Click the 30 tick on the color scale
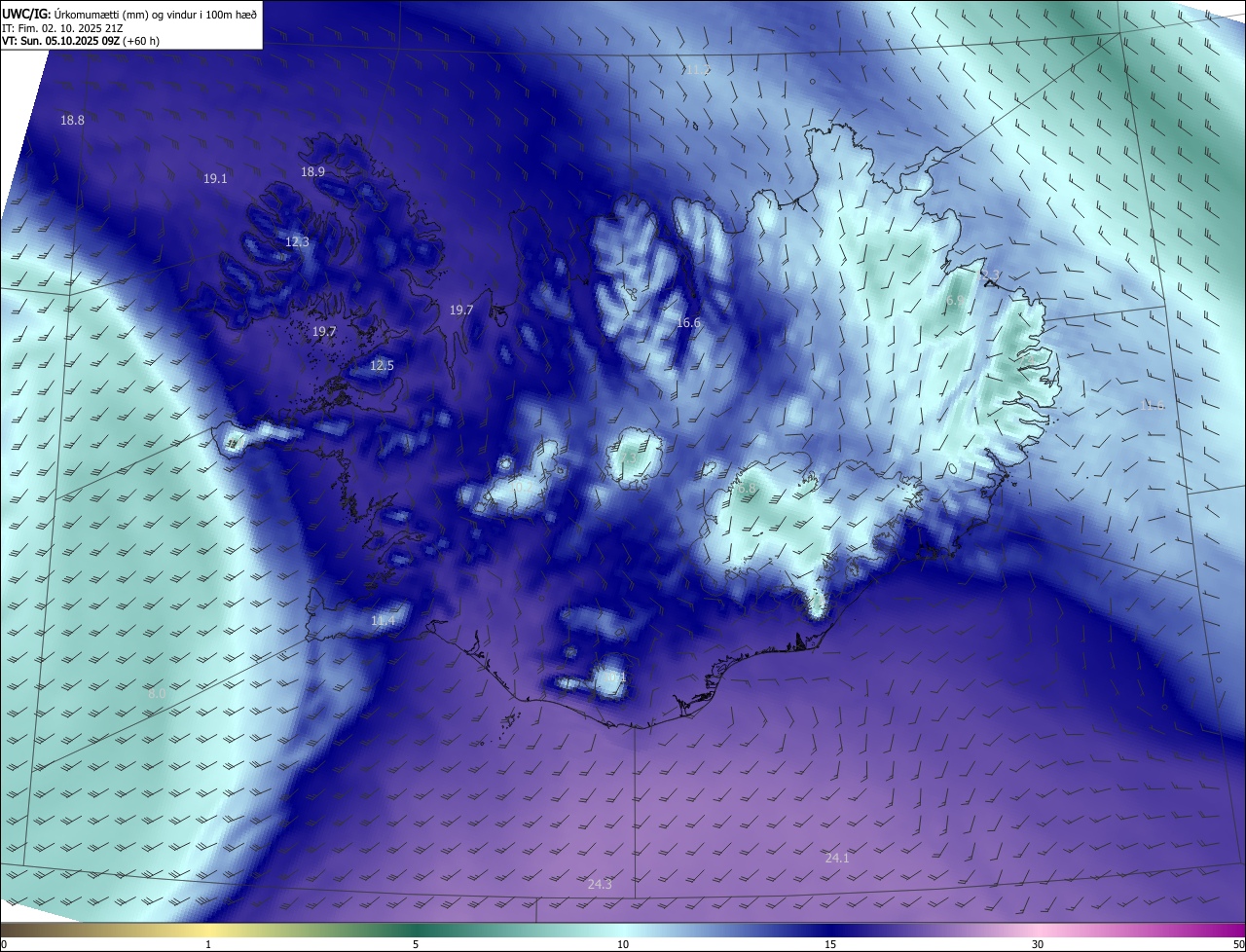1246x952 pixels. pyautogui.click(x=1038, y=944)
